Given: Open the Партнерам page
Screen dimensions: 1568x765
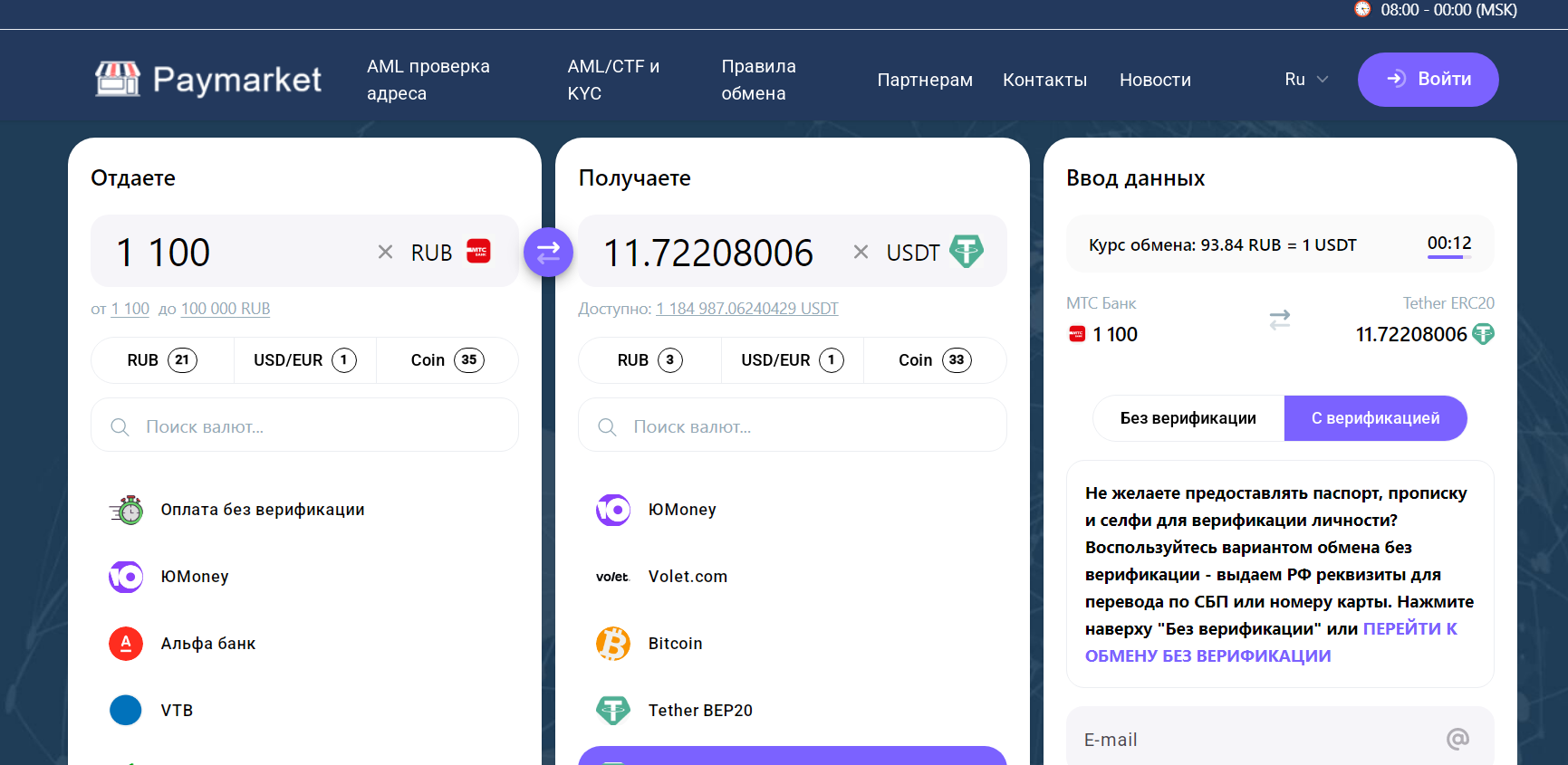Looking at the screenshot, I should click(x=925, y=80).
